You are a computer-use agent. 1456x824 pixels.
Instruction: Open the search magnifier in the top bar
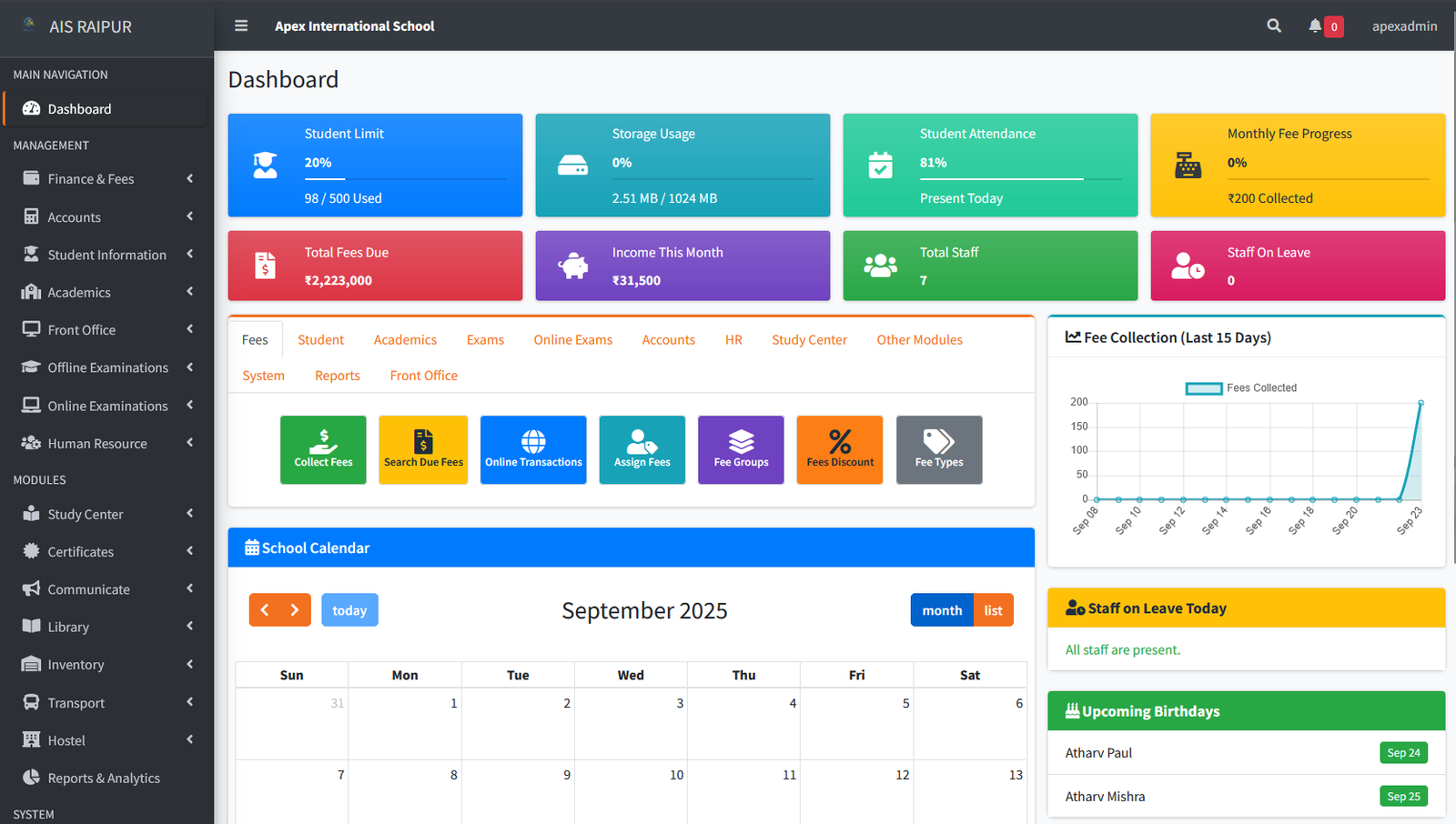point(1273,25)
